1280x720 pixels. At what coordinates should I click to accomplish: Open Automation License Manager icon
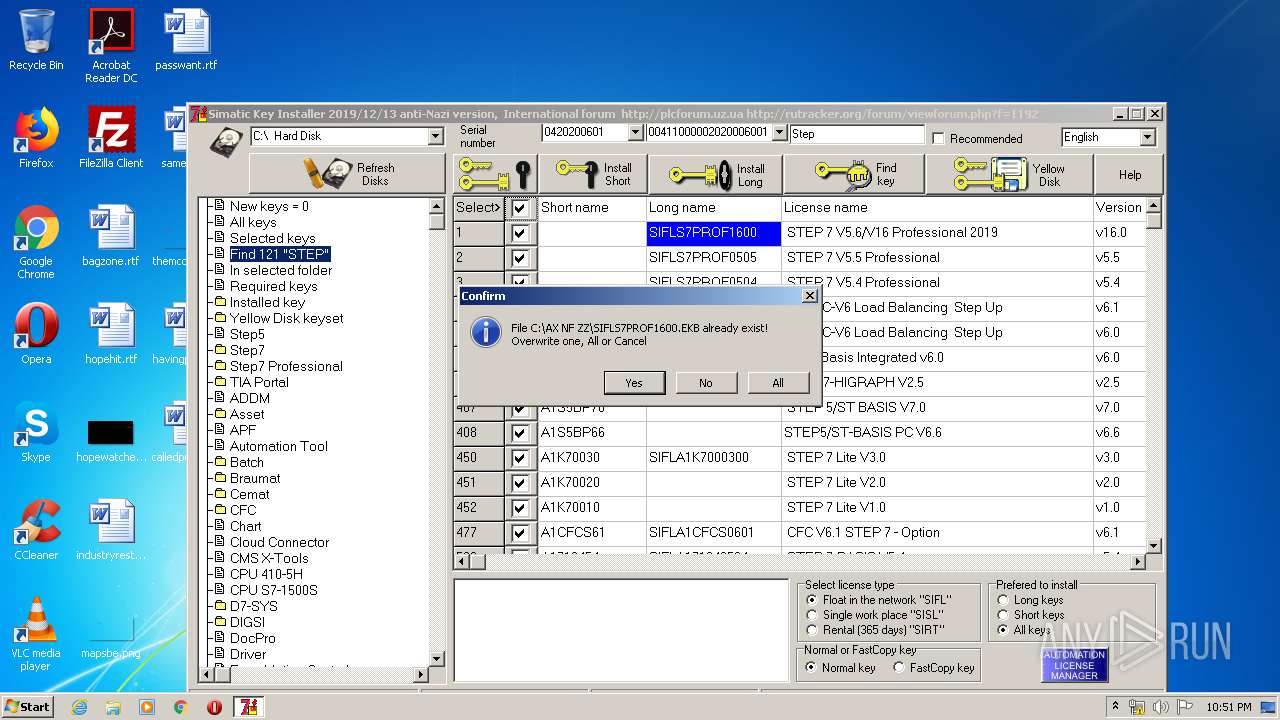pyautogui.click(x=1074, y=665)
